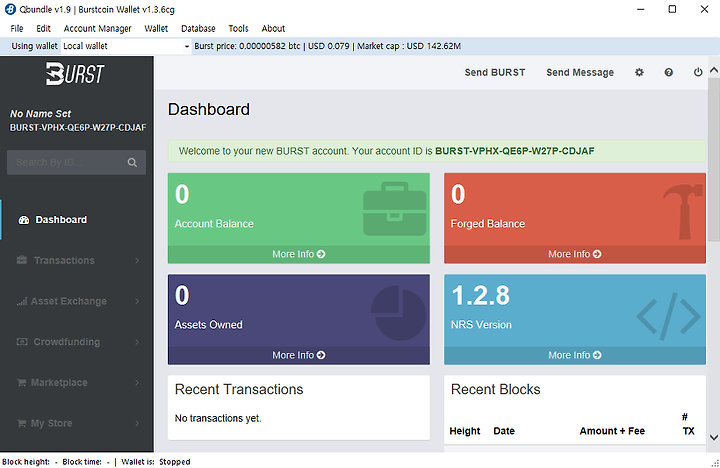Click the Recent Transactions heading
This screenshot has width=720, height=468.
[239, 389]
